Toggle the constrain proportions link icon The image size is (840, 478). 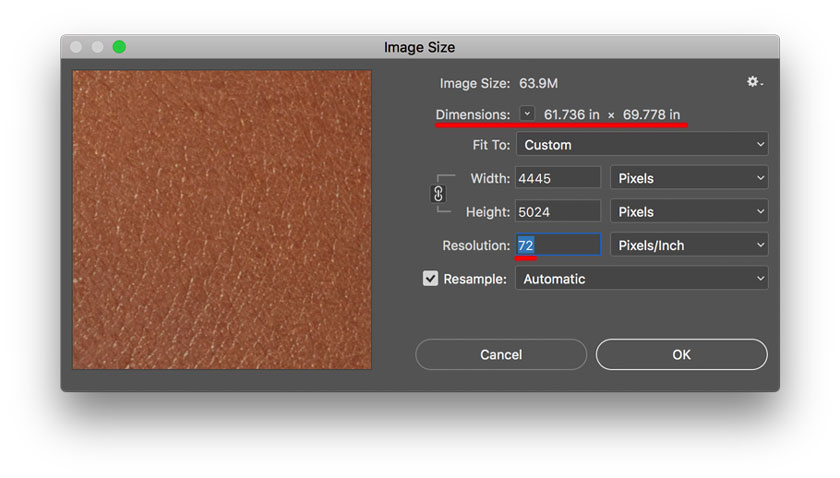438,194
